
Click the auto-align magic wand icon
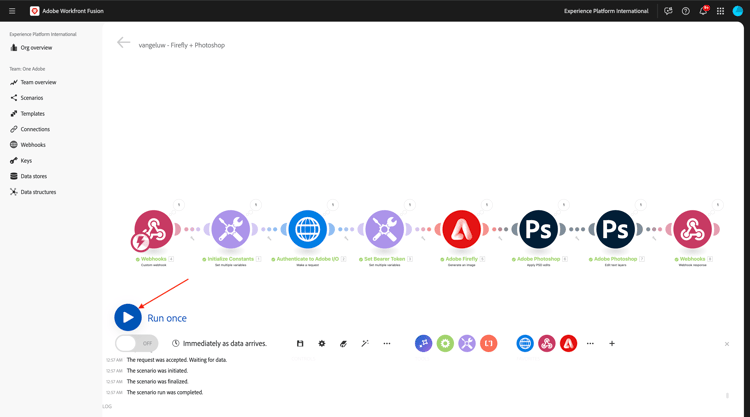click(365, 343)
